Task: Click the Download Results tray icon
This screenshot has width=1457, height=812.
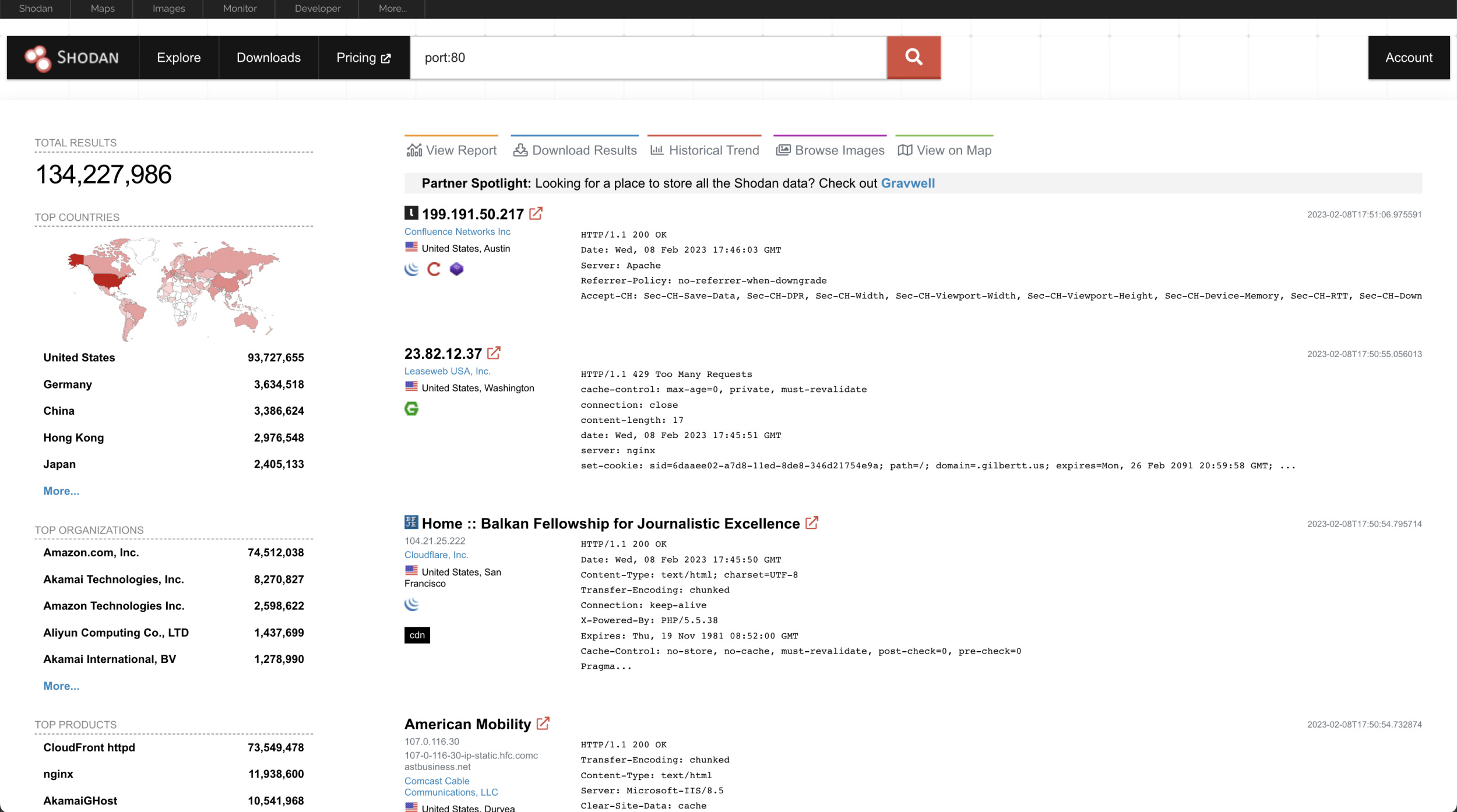Action: pyautogui.click(x=520, y=150)
